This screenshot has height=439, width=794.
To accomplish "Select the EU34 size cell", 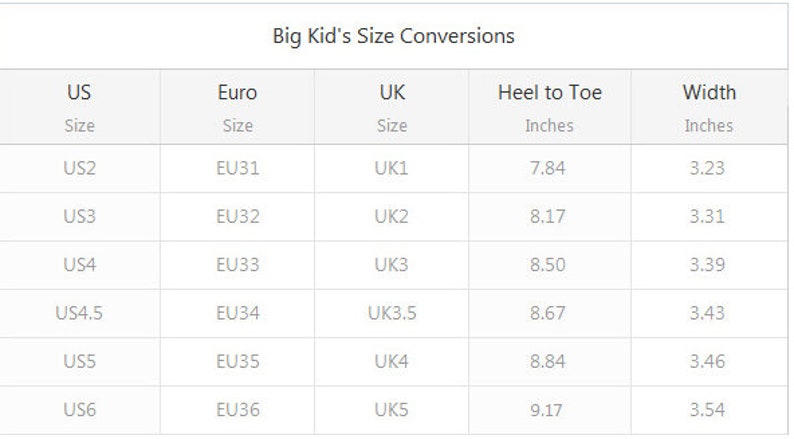I will 237,313.
